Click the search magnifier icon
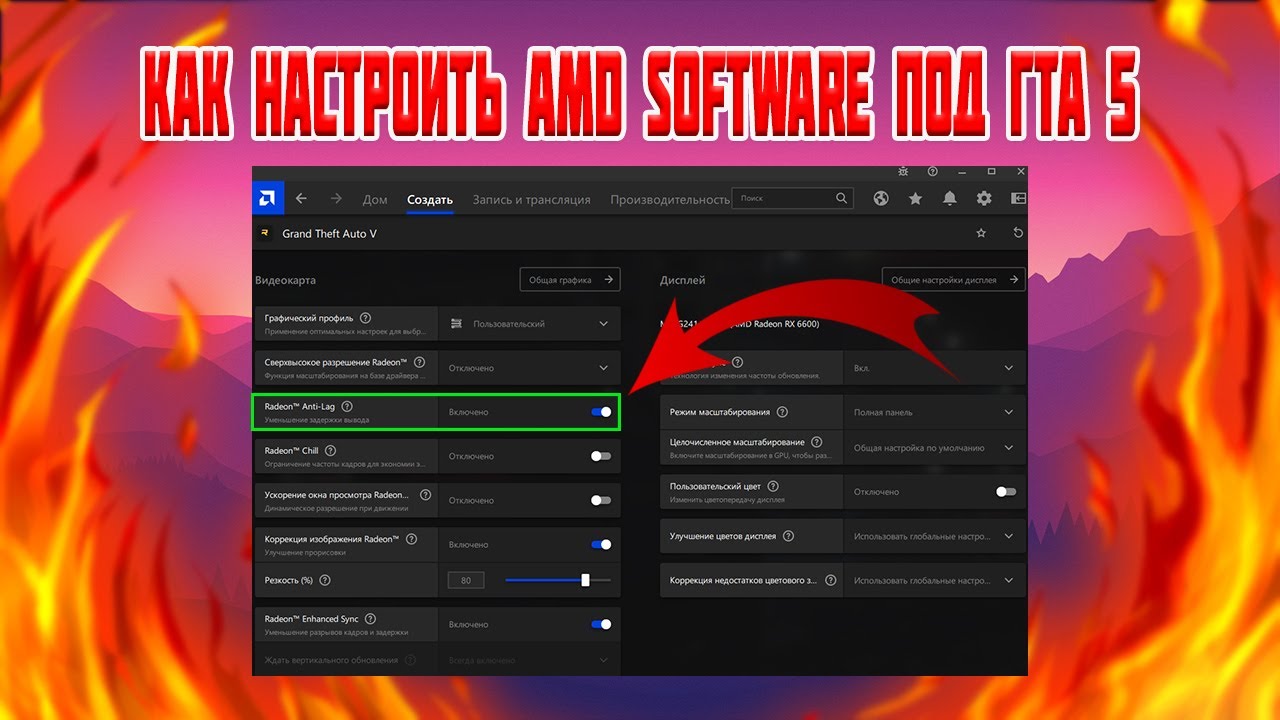Viewport: 1280px width, 720px height. [x=842, y=198]
